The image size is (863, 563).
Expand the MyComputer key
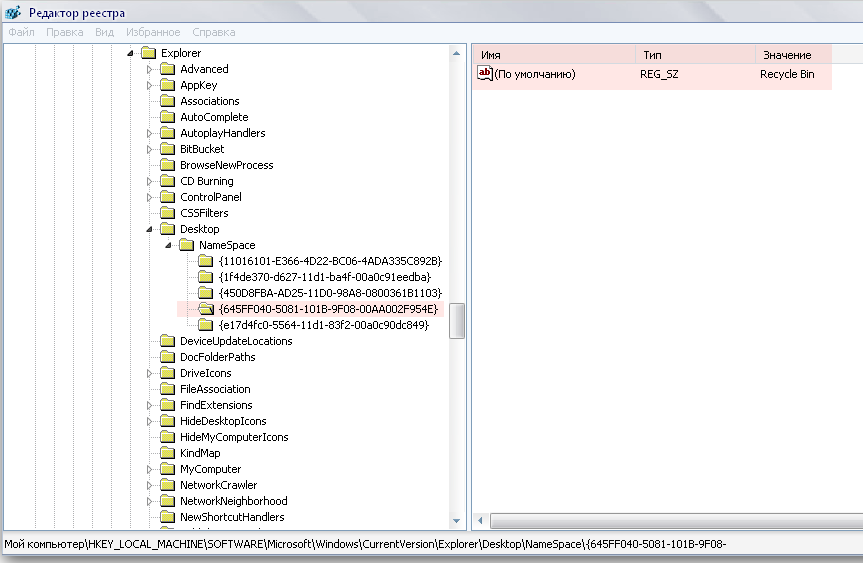point(149,469)
